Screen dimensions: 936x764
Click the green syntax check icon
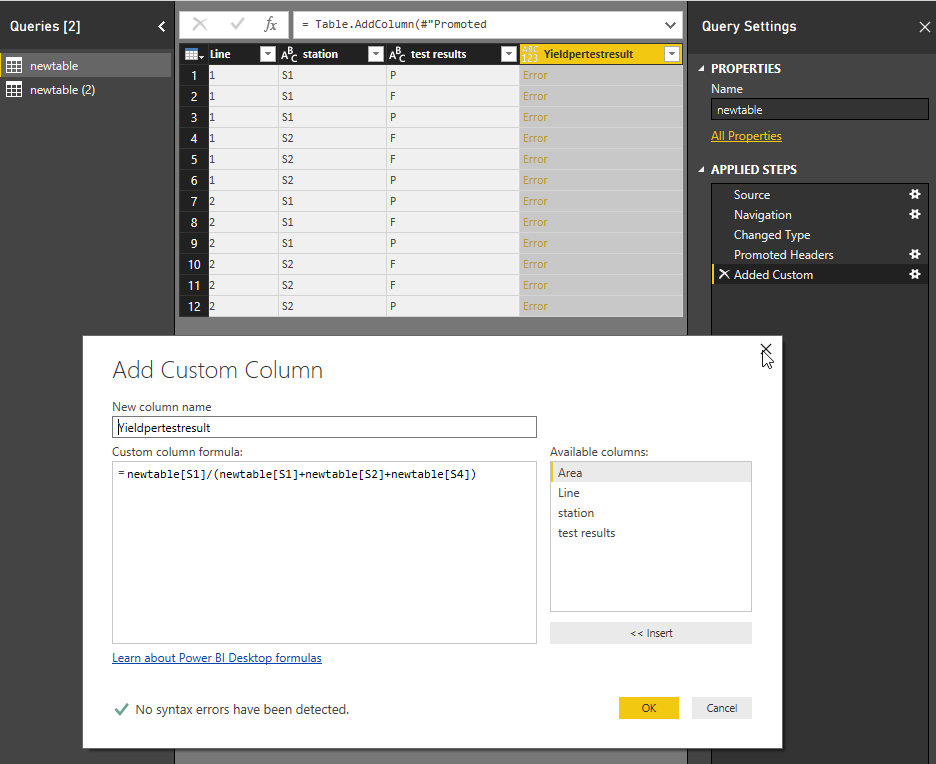click(x=121, y=709)
